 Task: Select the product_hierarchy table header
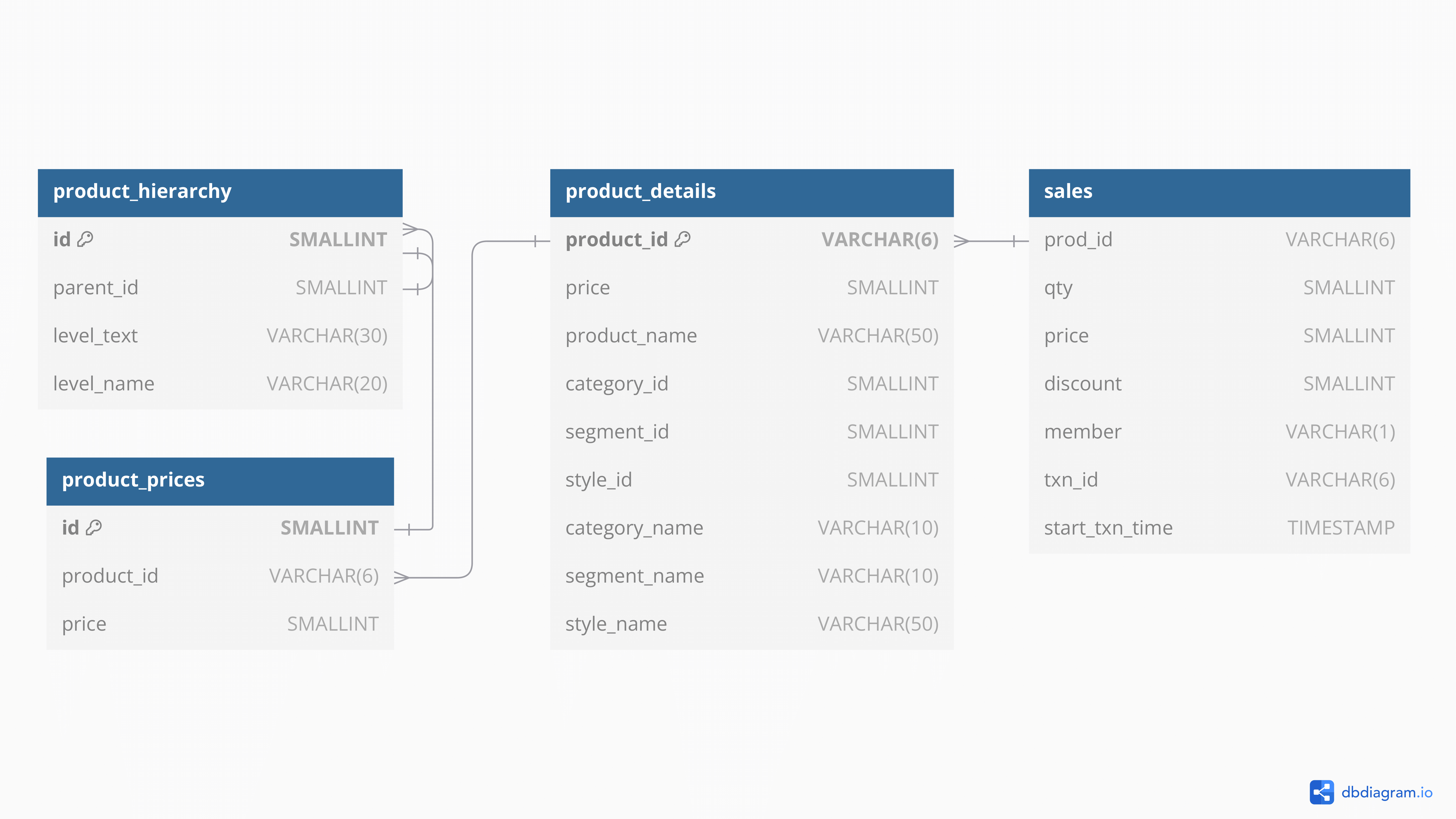click(220, 192)
